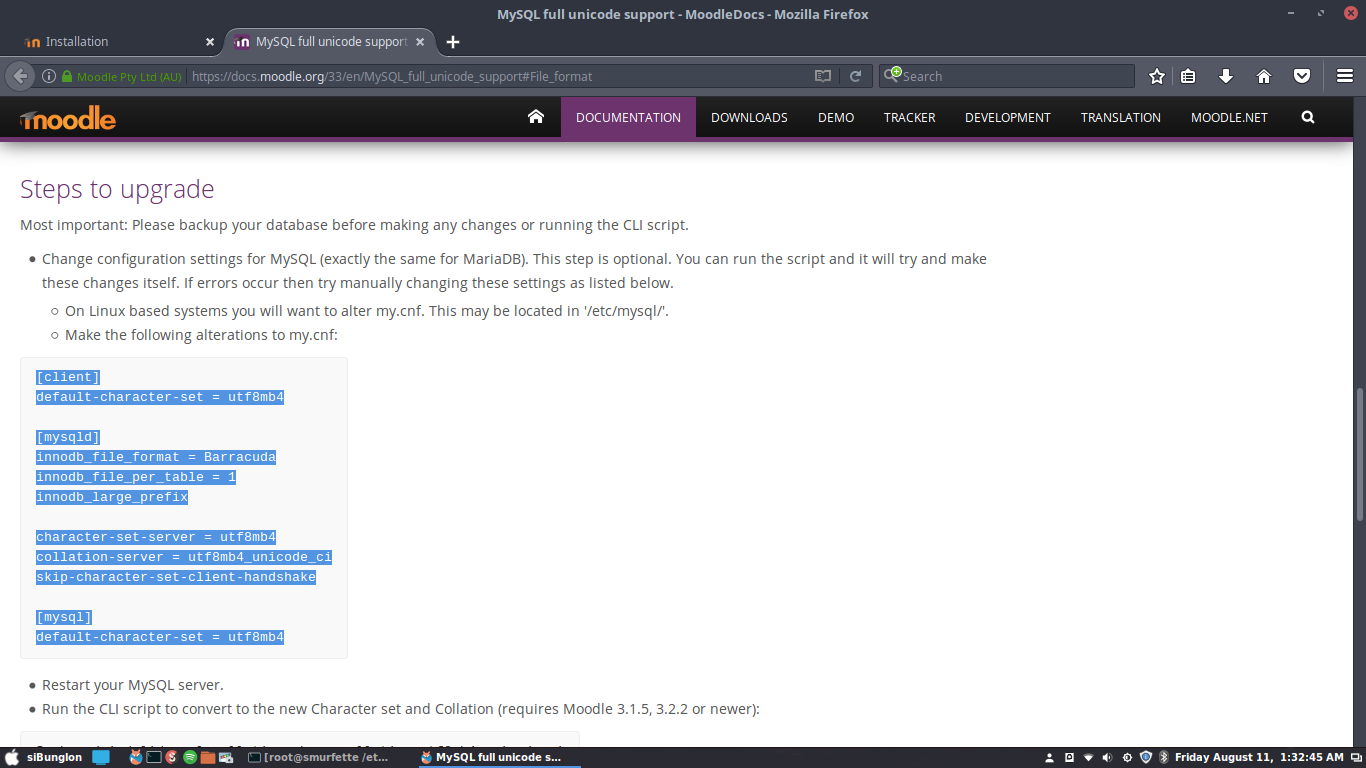Open the clock showing Friday August 11
This screenshot has width=1366, height=768.
click(x=1259, y=758)
